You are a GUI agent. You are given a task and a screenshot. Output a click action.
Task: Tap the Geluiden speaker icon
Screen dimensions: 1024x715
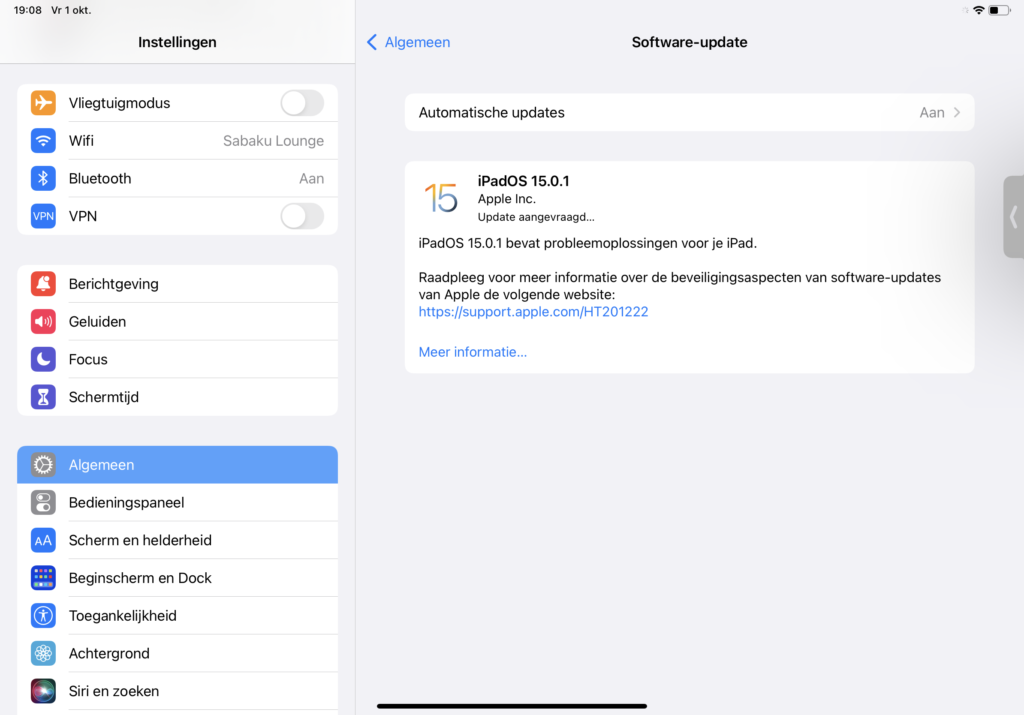coord(43,322)
